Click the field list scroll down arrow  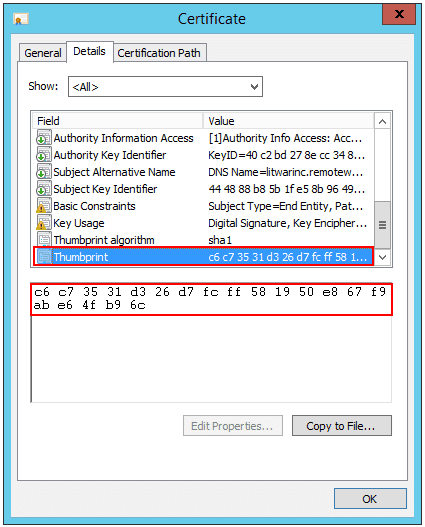[382, 257]
